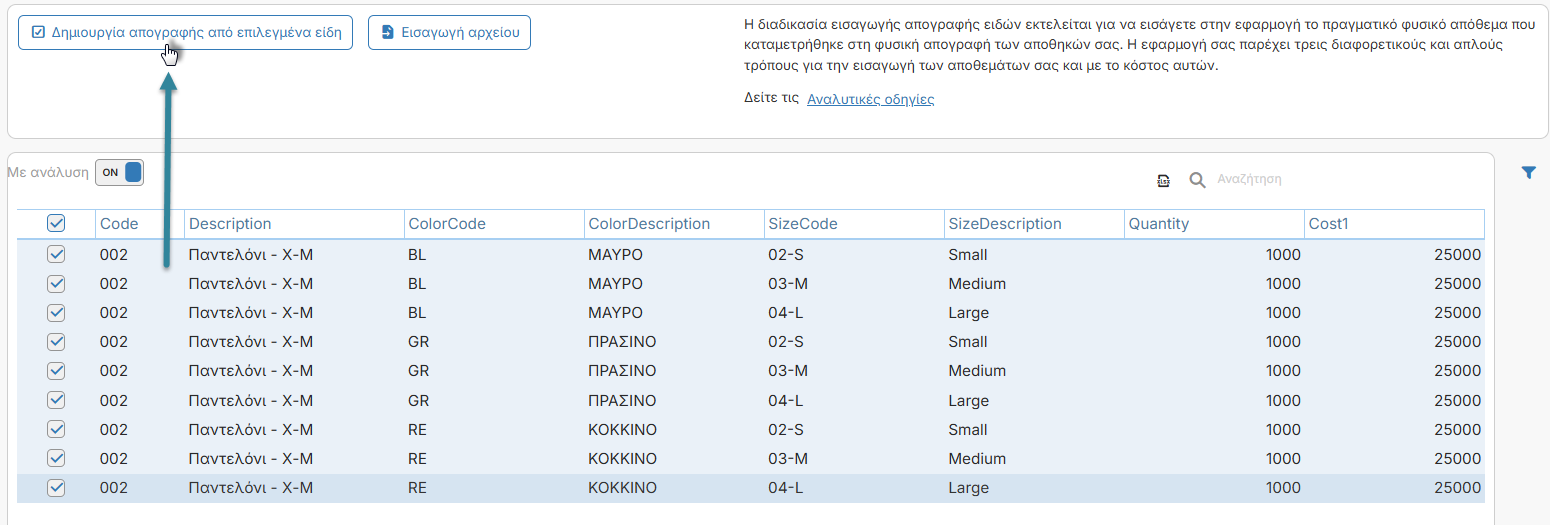Viewport: 1550px width, 525px height.
Task: Open the Αναλυτικές οδηγίες link
Action: [870, 99]
